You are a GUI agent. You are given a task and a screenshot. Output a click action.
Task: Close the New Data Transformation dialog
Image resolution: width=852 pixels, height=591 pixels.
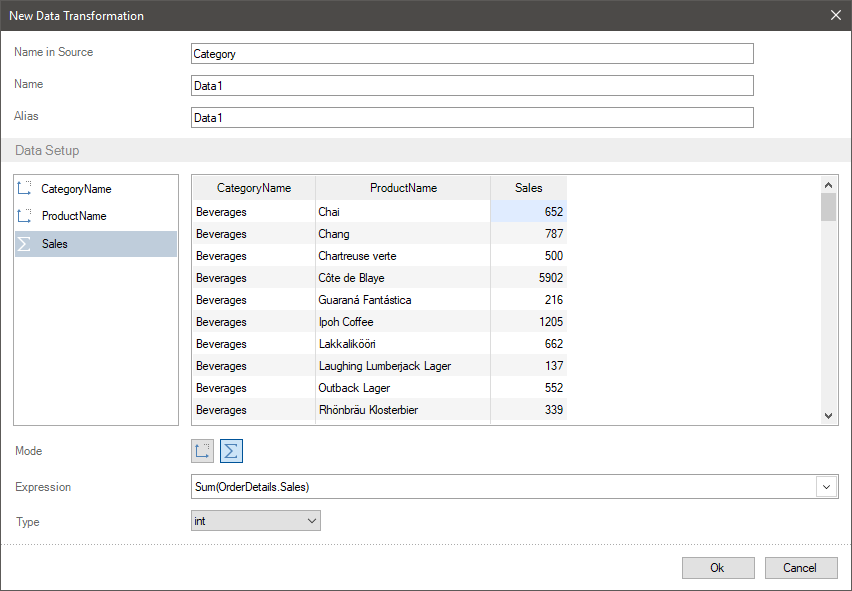(836, 15)
